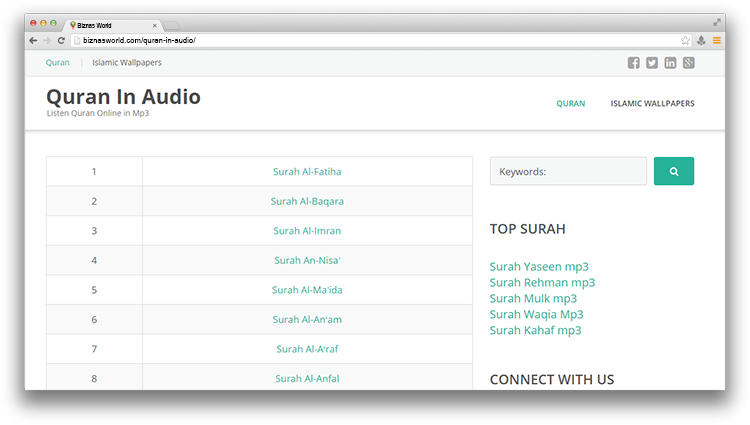Open the Google Plus social icon

coord(688,63)
